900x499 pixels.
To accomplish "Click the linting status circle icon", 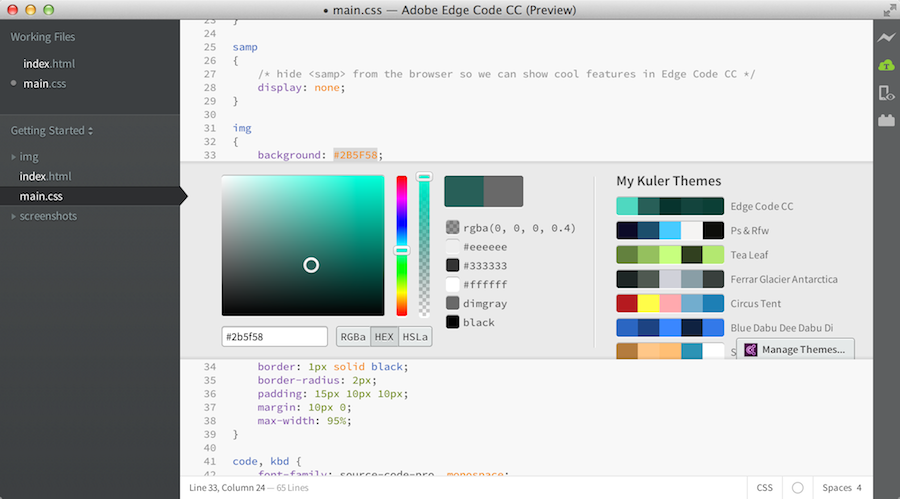I will [x=798, y=488].
